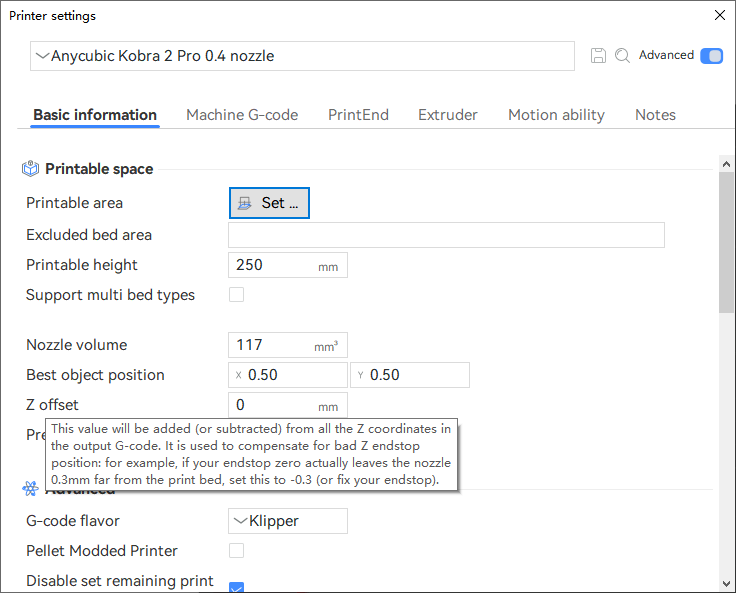Viewport: 736px width, 593px height.
Task: Switch to Basic information tab
Action: (95, 115)
